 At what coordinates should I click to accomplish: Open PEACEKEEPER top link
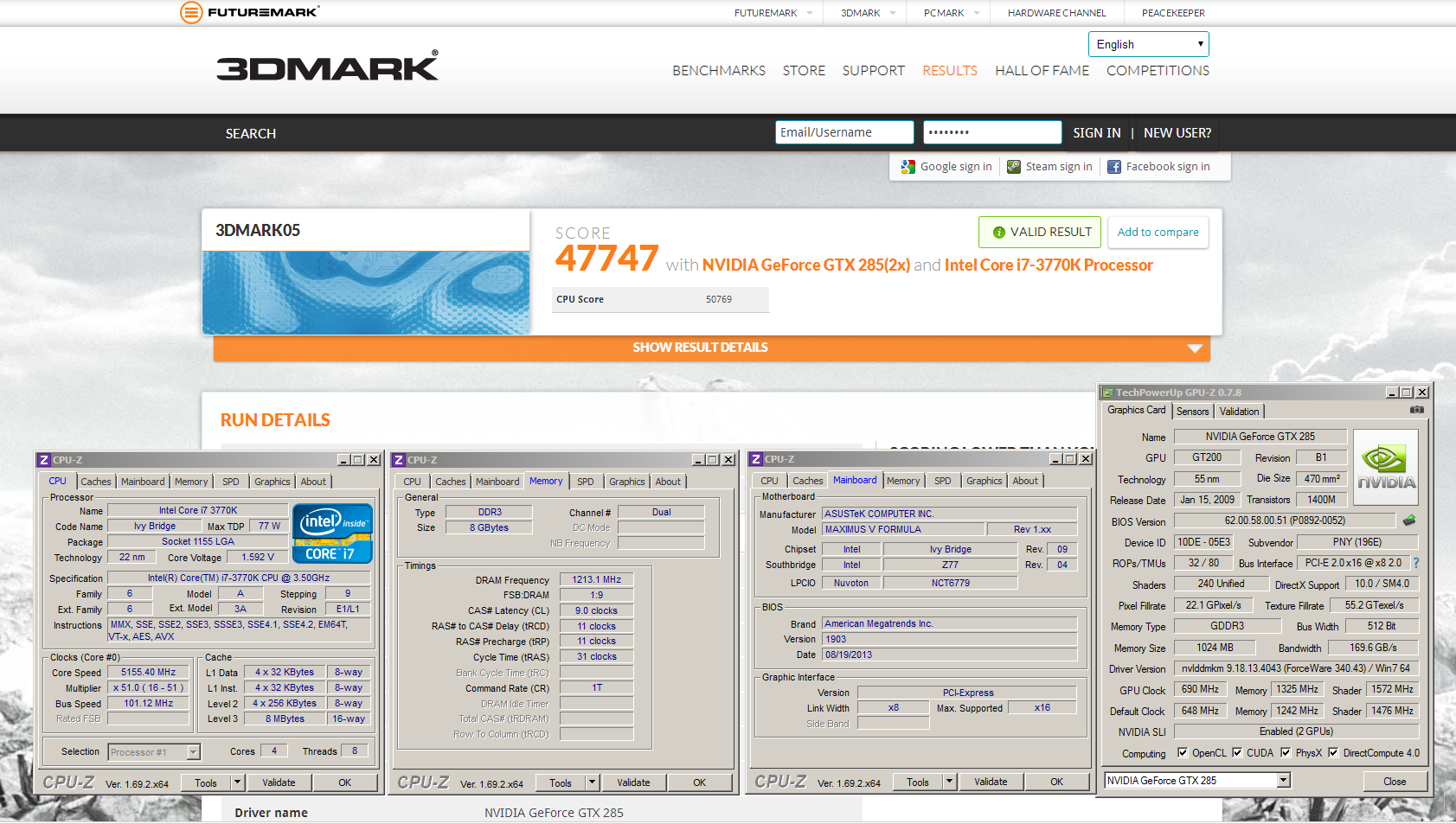(1173, 13)
